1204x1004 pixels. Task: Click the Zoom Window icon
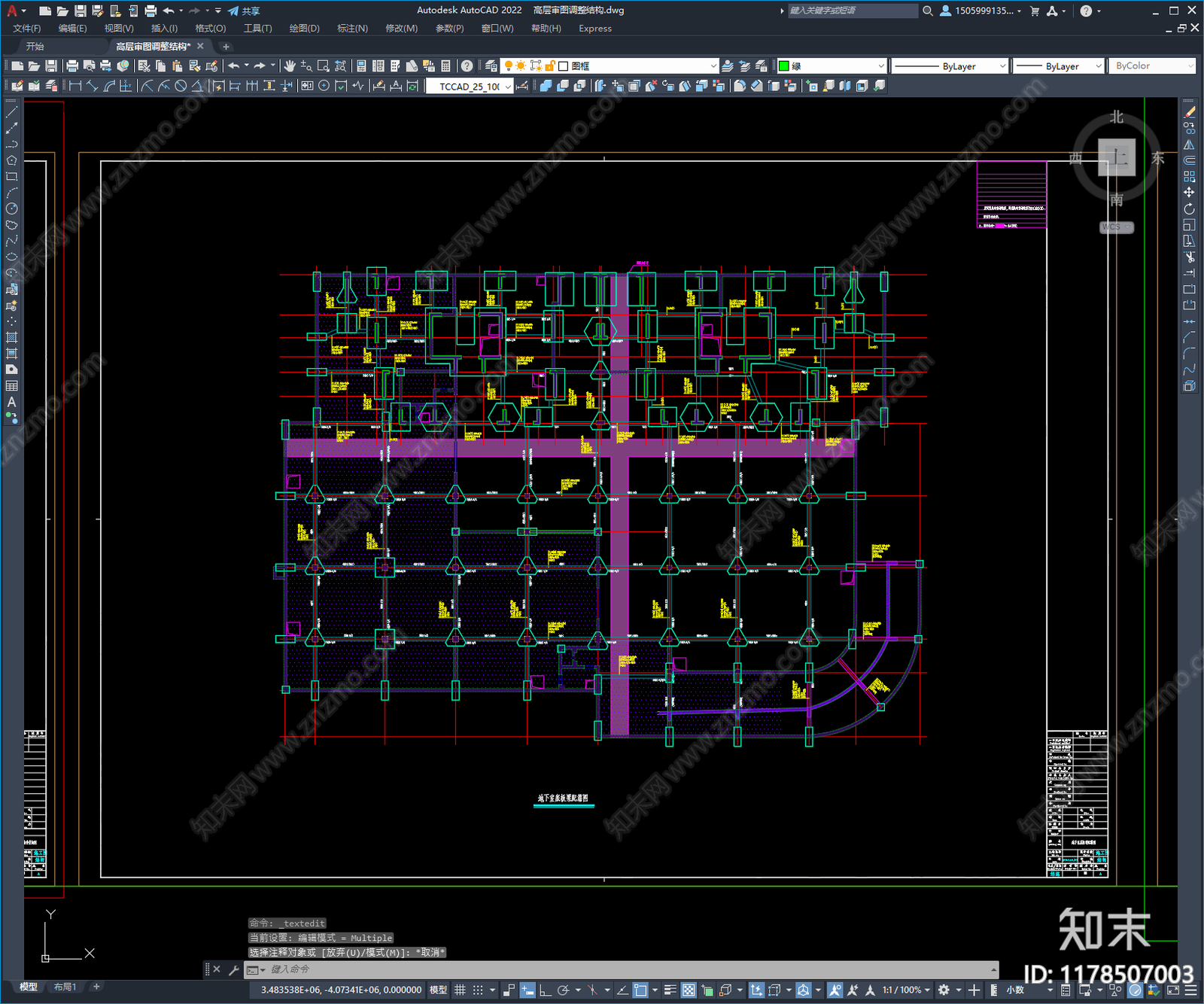coord(324,66)
